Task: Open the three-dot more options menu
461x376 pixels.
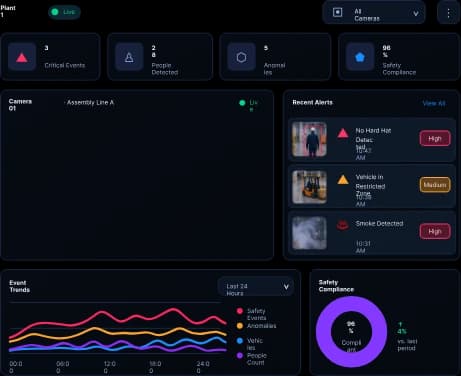Action: [x=448, y=13]
